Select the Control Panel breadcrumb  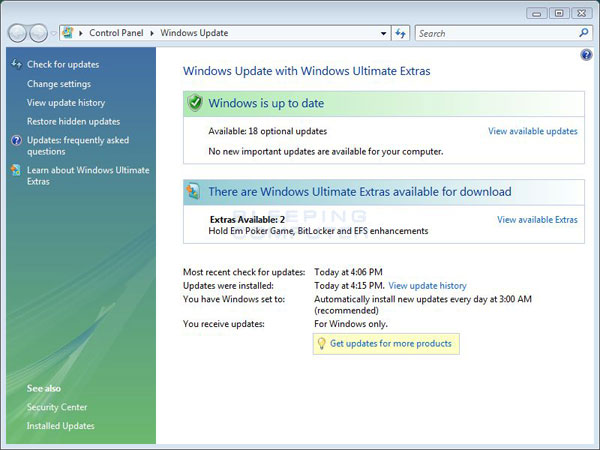coord(116,33)
